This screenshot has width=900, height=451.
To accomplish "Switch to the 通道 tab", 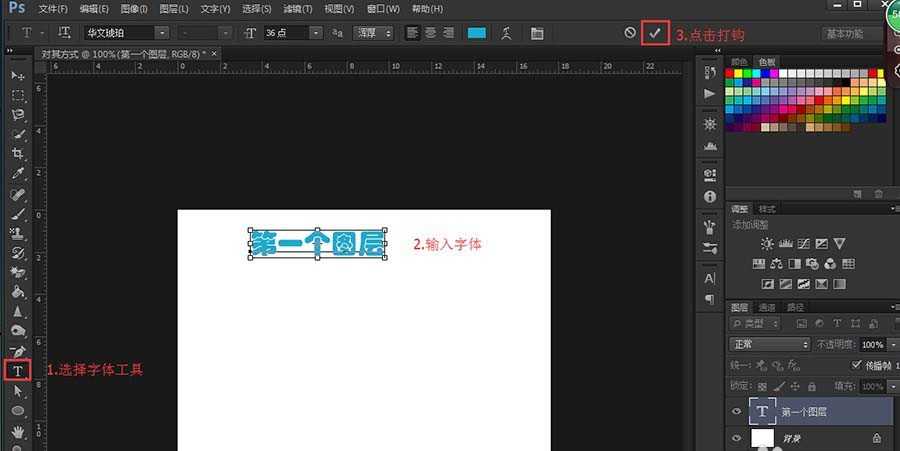I will point(767,307).
